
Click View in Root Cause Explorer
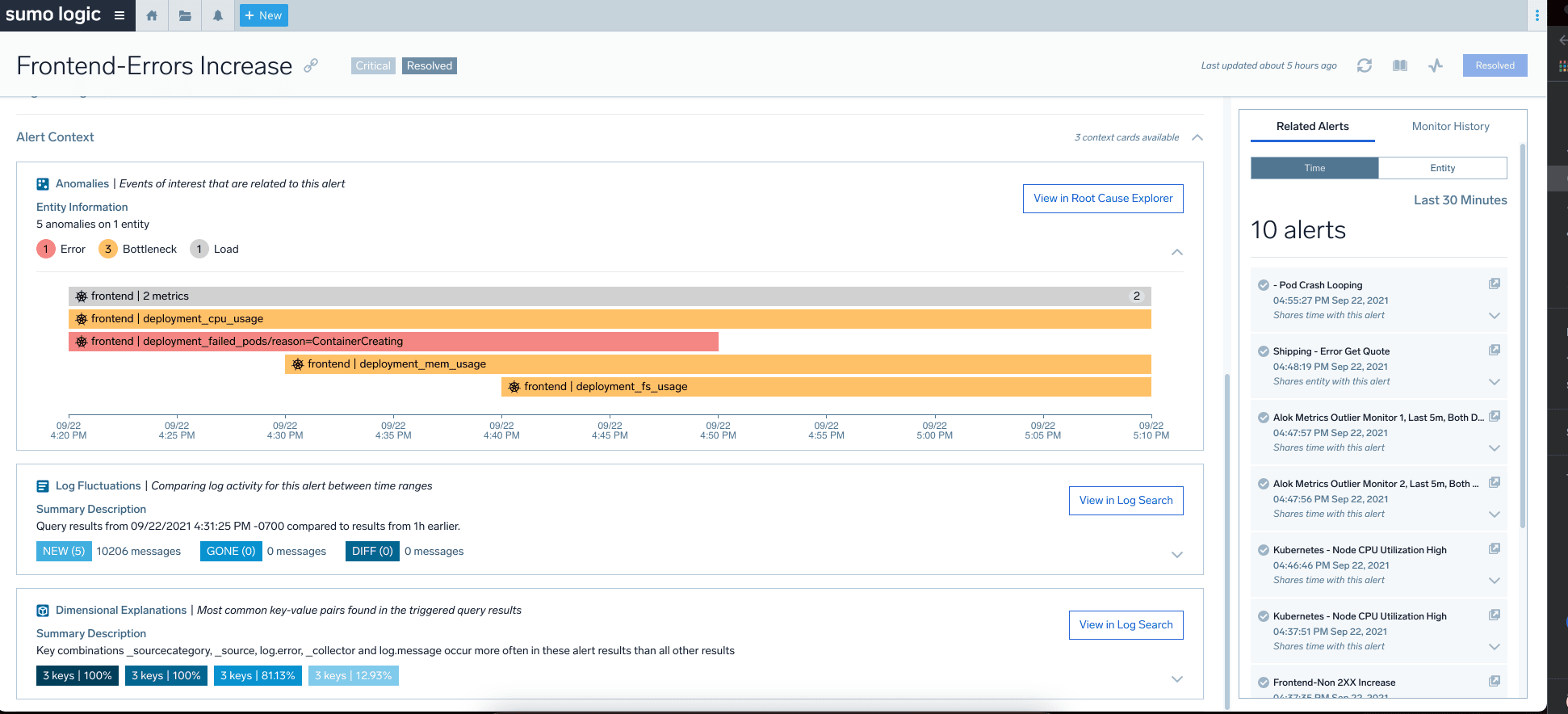(x=1103, y=199)
